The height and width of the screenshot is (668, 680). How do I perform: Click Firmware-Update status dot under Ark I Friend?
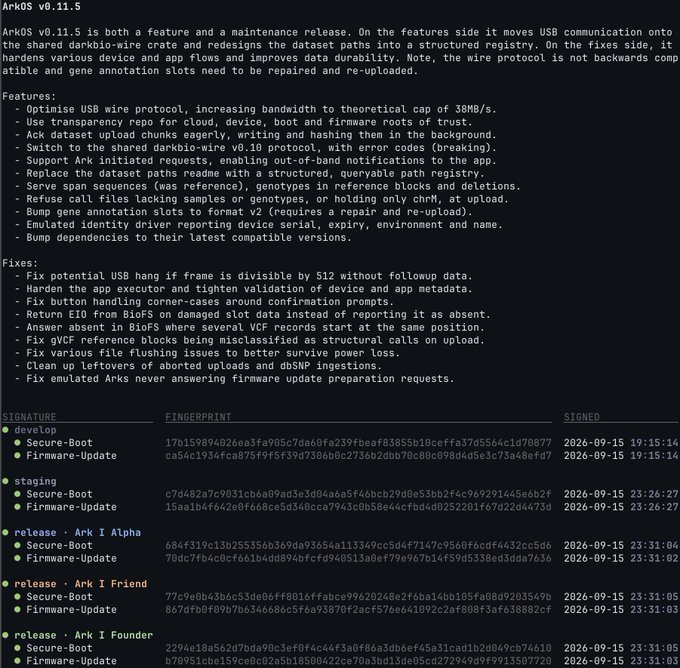tap(17, 609)
